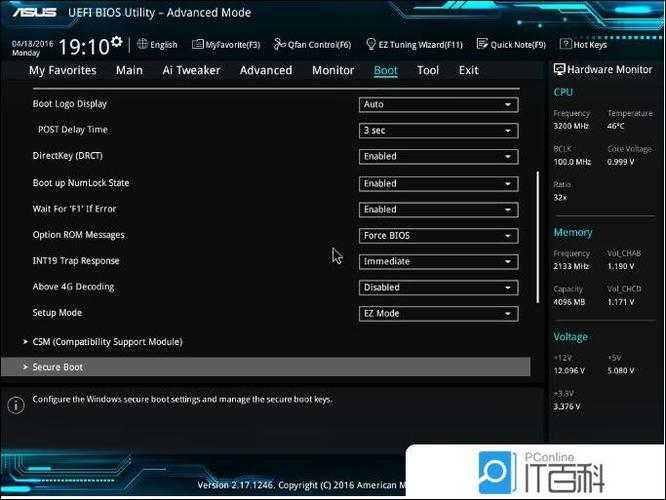Click the vertical scrollbar of the settings list
Viewport: 666px width, 500px height.
point(538,237)
